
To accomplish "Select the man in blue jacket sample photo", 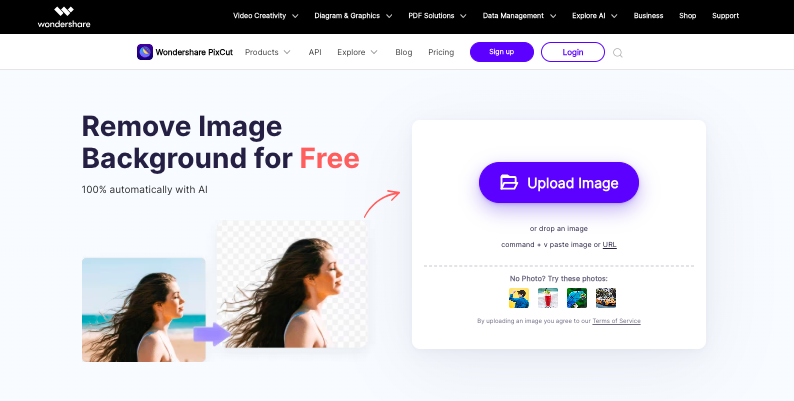I will pos(519,298).
